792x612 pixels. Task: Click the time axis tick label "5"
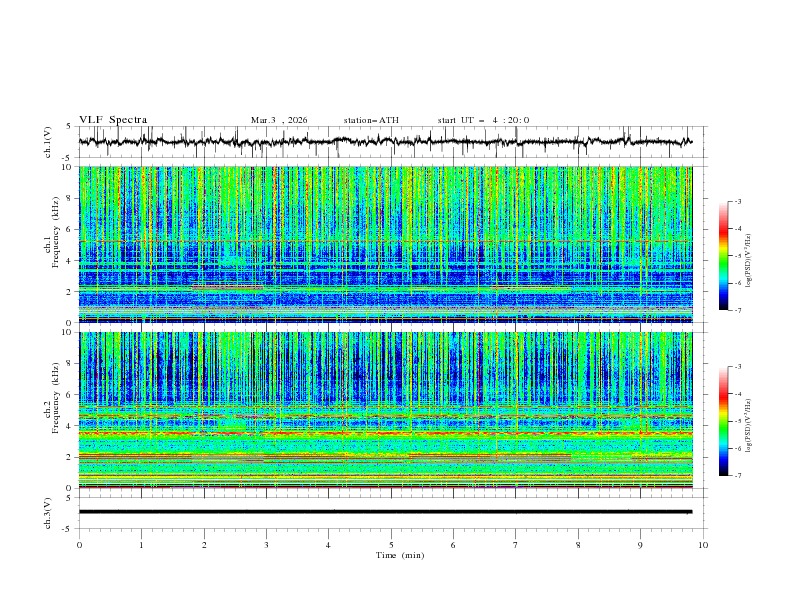tap(391, 545)
